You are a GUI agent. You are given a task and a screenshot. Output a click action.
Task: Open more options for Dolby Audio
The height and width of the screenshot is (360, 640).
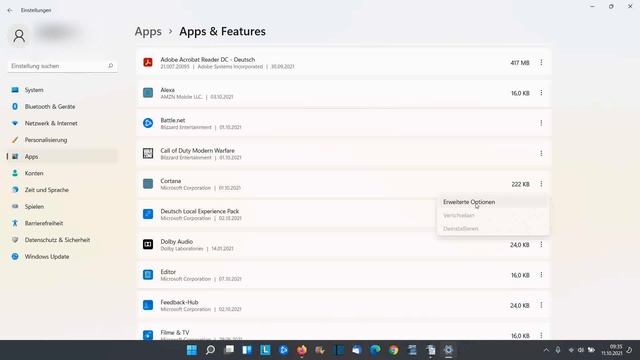click(x=541, y=244)
